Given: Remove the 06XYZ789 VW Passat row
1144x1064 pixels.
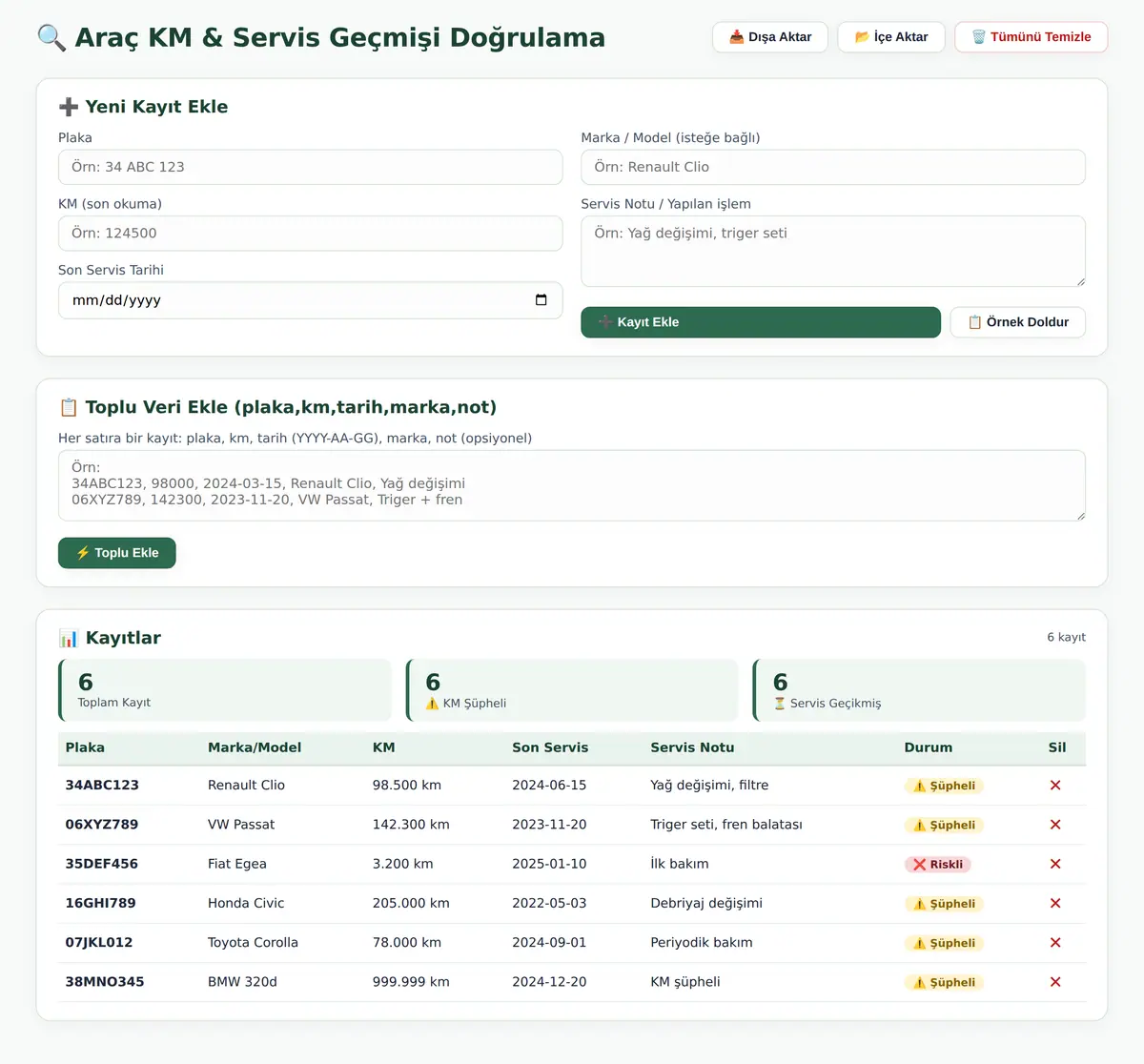Looking at the screenshot, I should click(x=1055, y=825).
